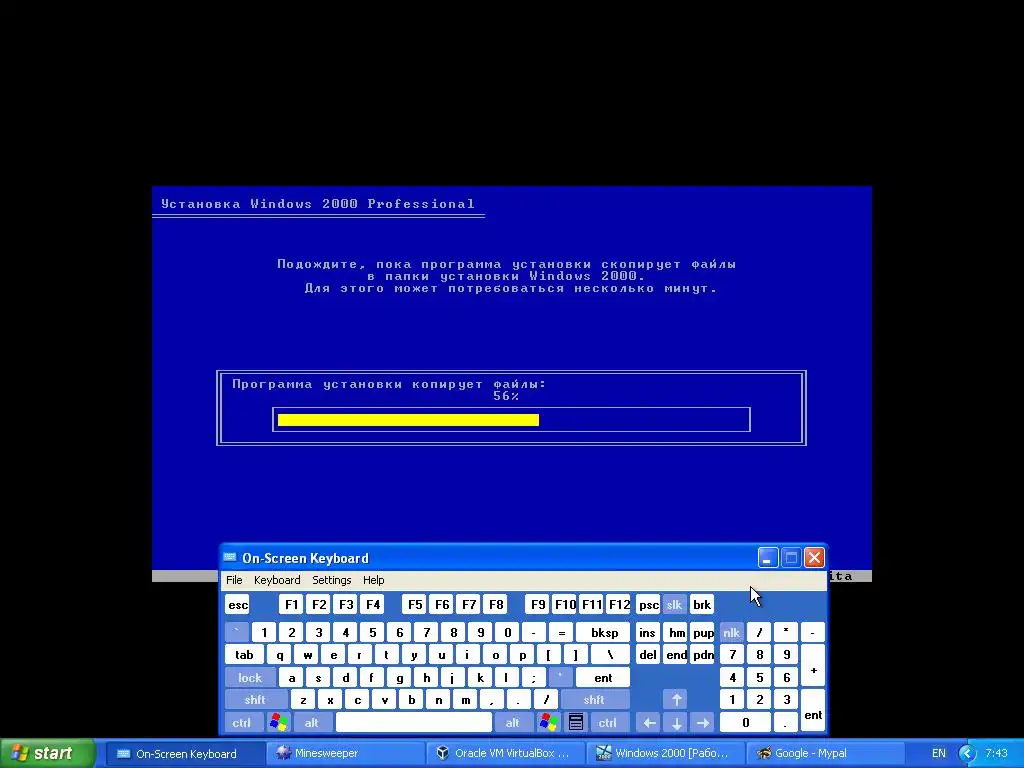Click the numpad plus key
The height and width of the screenshot is (768, 1024).
pos(813,665)
